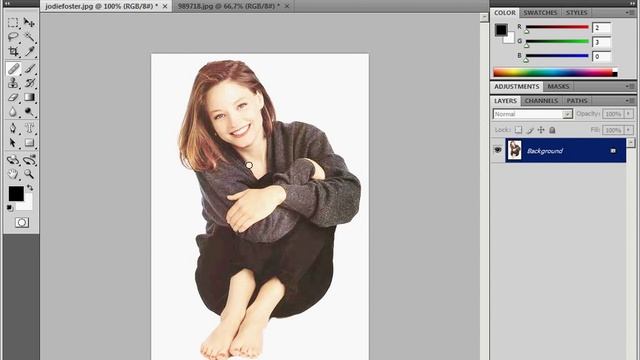Screen dimensions: 640x360
Task: Click the G value input field
Action: point(602,42)
